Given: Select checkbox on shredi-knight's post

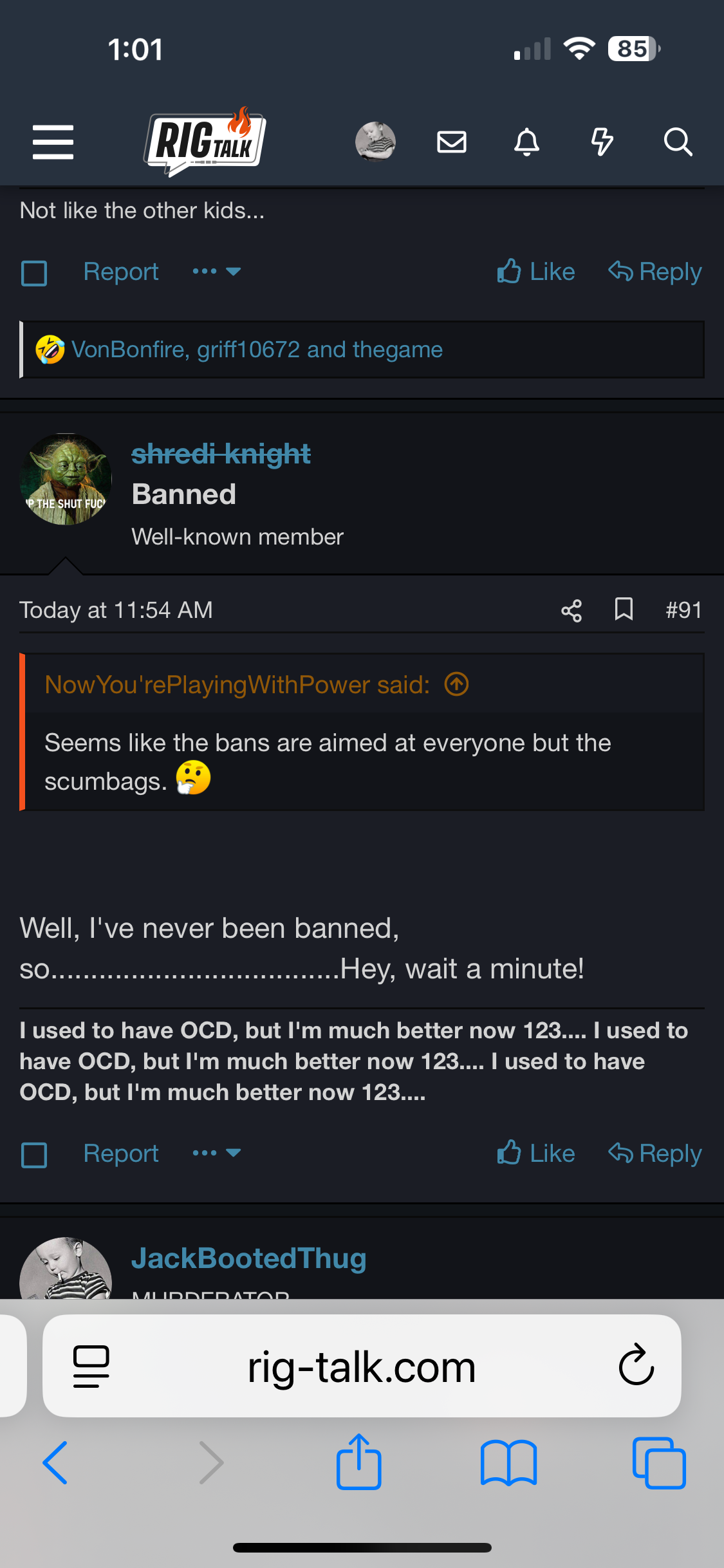Looking at the screenshot, I should tap(34, 1155).
